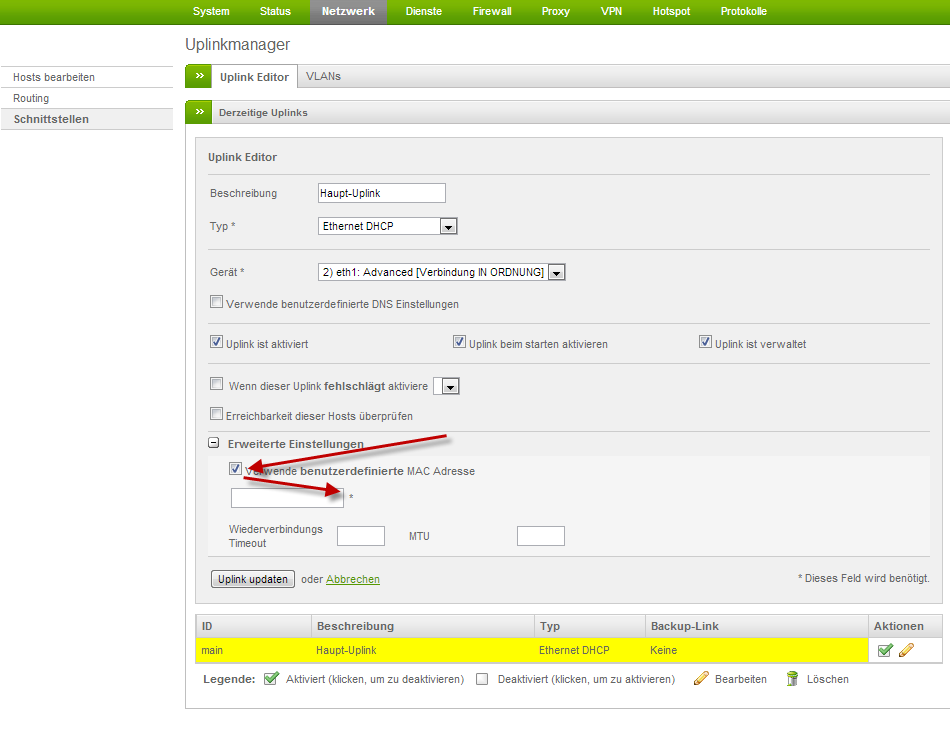Screen dimensions: 950x731
Task: Collapse the Erweiterte Einstellungen section
Action: (x=214, y=444)
